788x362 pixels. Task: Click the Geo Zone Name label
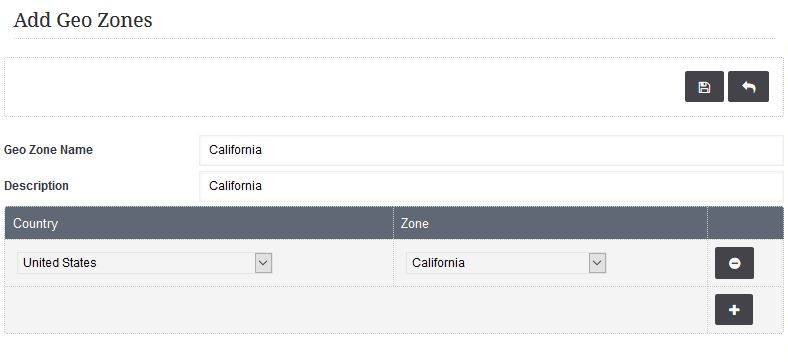[48, 150]
